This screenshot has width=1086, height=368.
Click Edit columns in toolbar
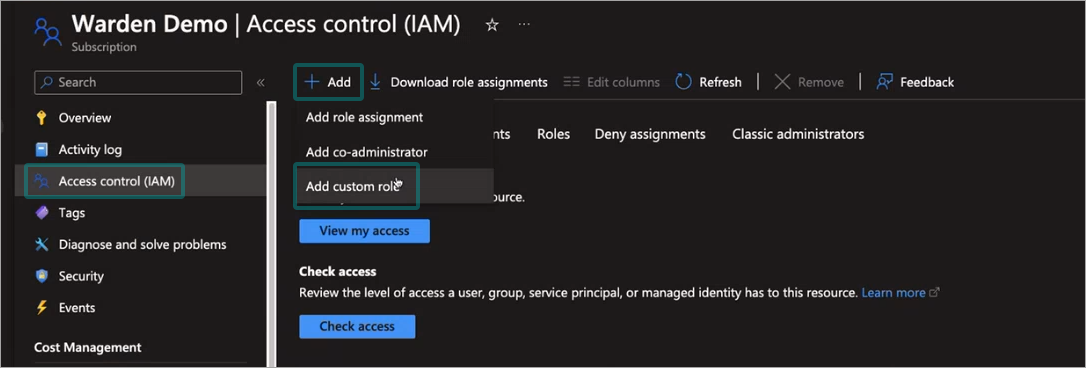[612, 82]
